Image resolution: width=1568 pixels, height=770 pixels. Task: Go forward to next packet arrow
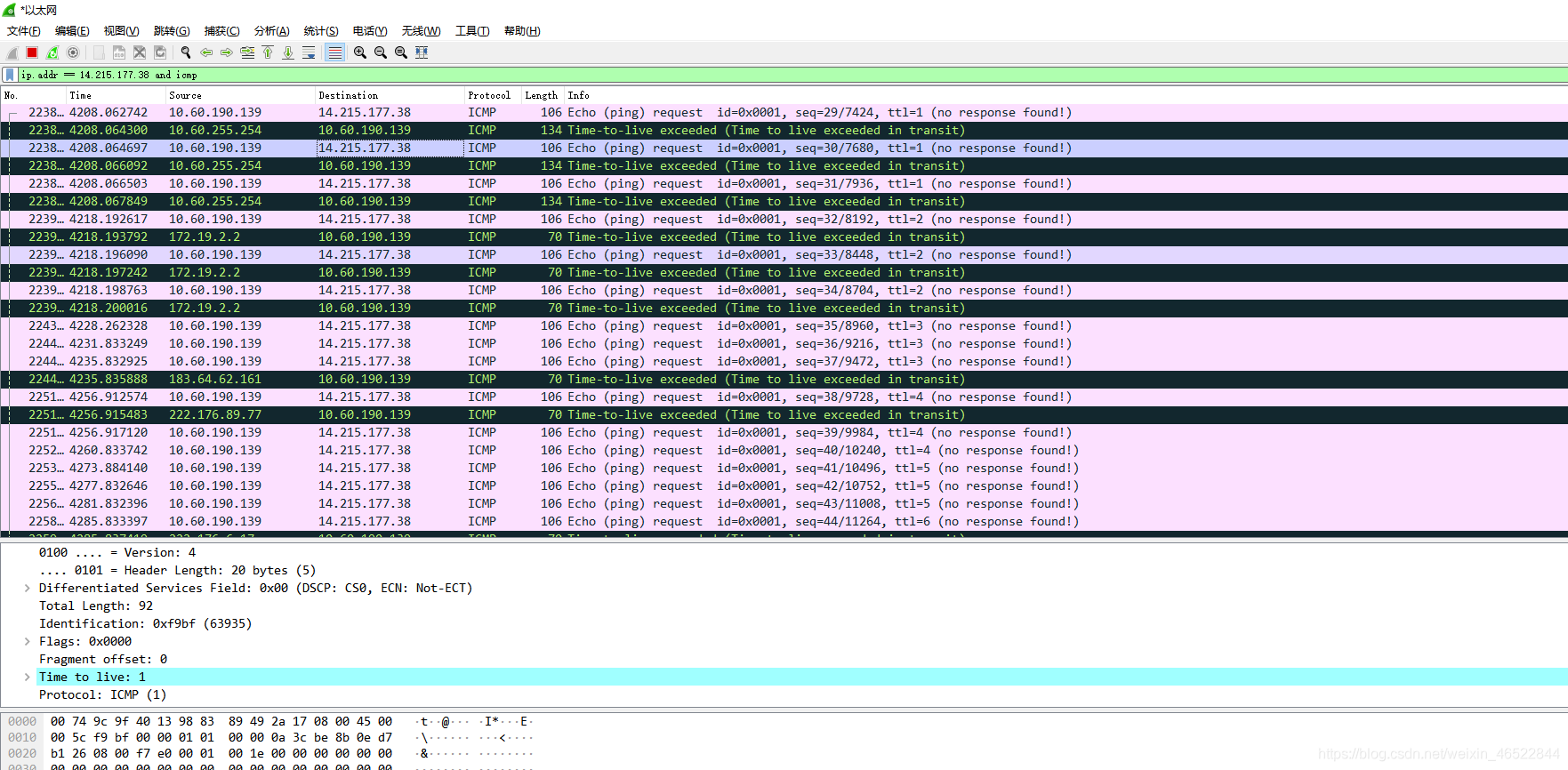[x=227, y=52]
